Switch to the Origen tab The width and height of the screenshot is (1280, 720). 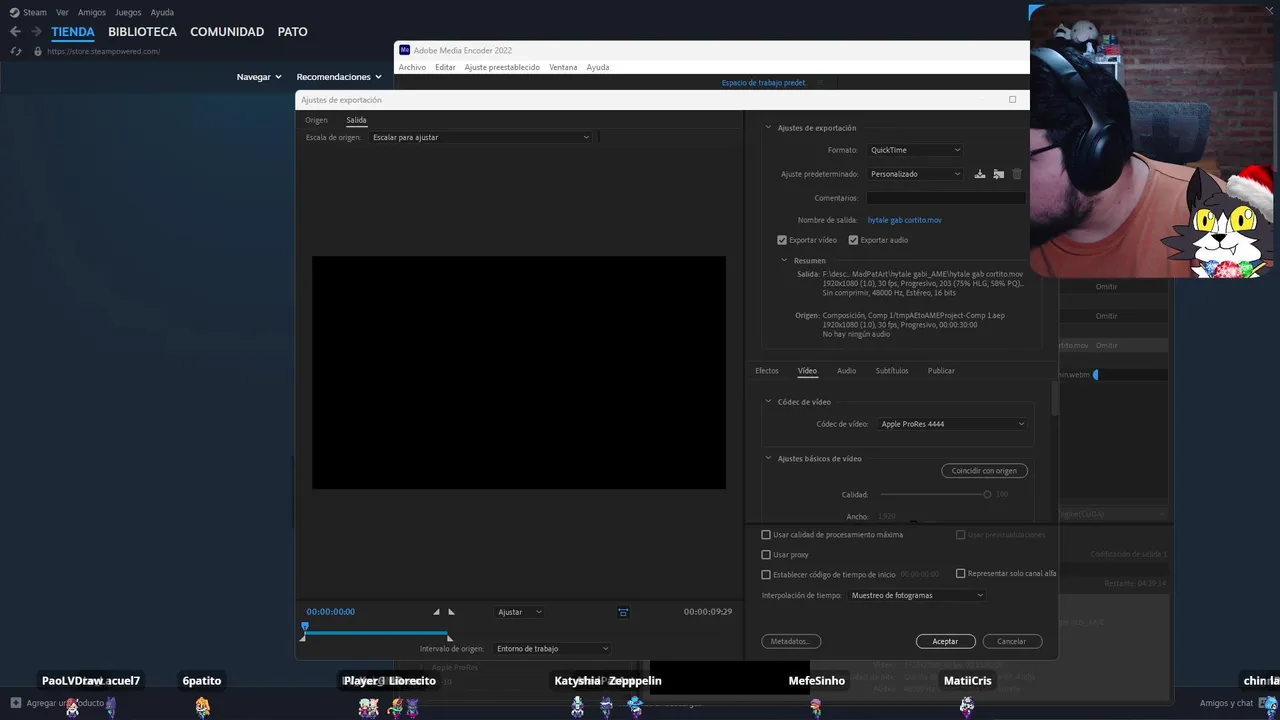[316, 120]
